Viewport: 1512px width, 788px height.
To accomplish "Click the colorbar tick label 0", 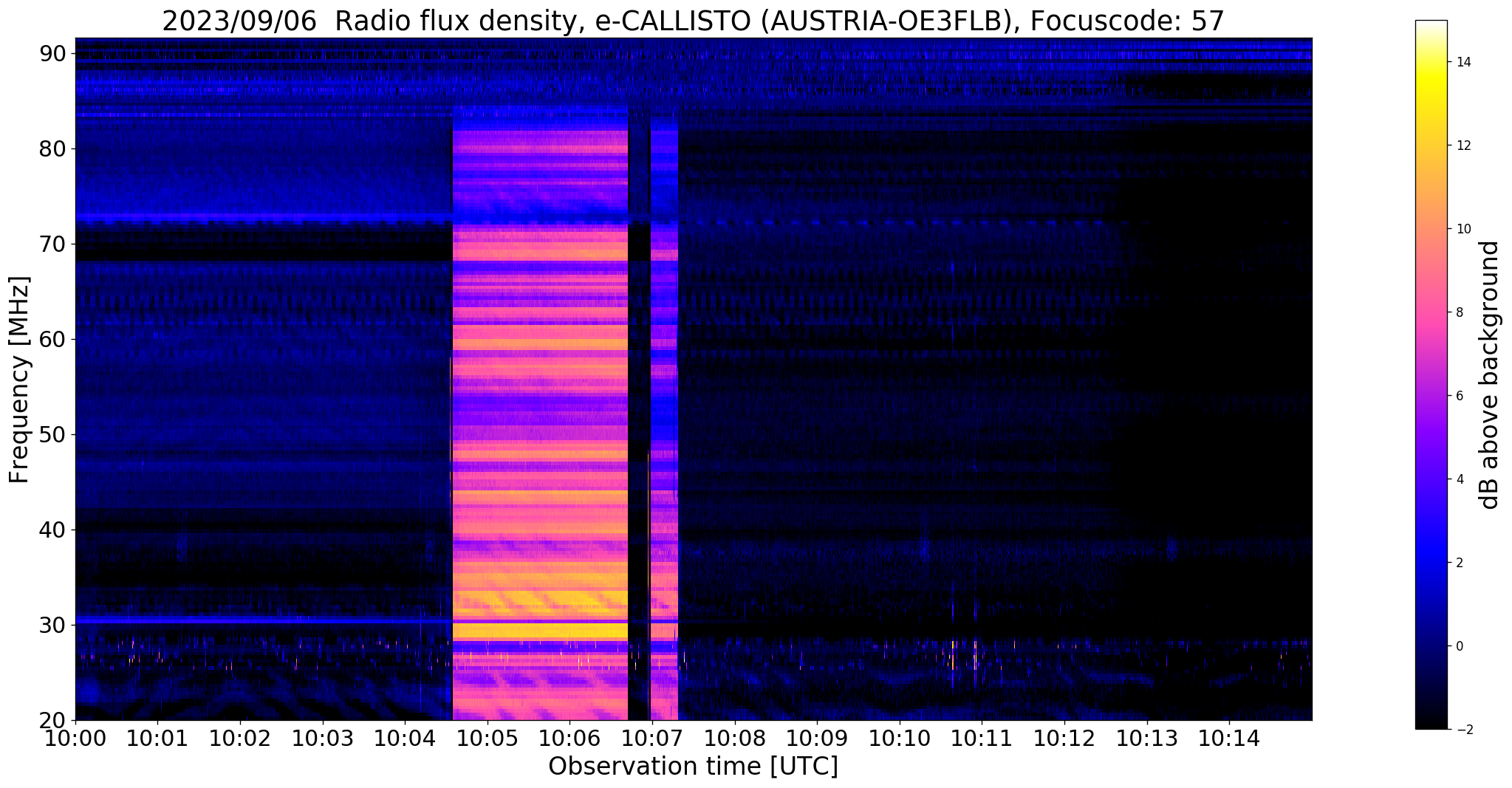I will pos(1459,646).
